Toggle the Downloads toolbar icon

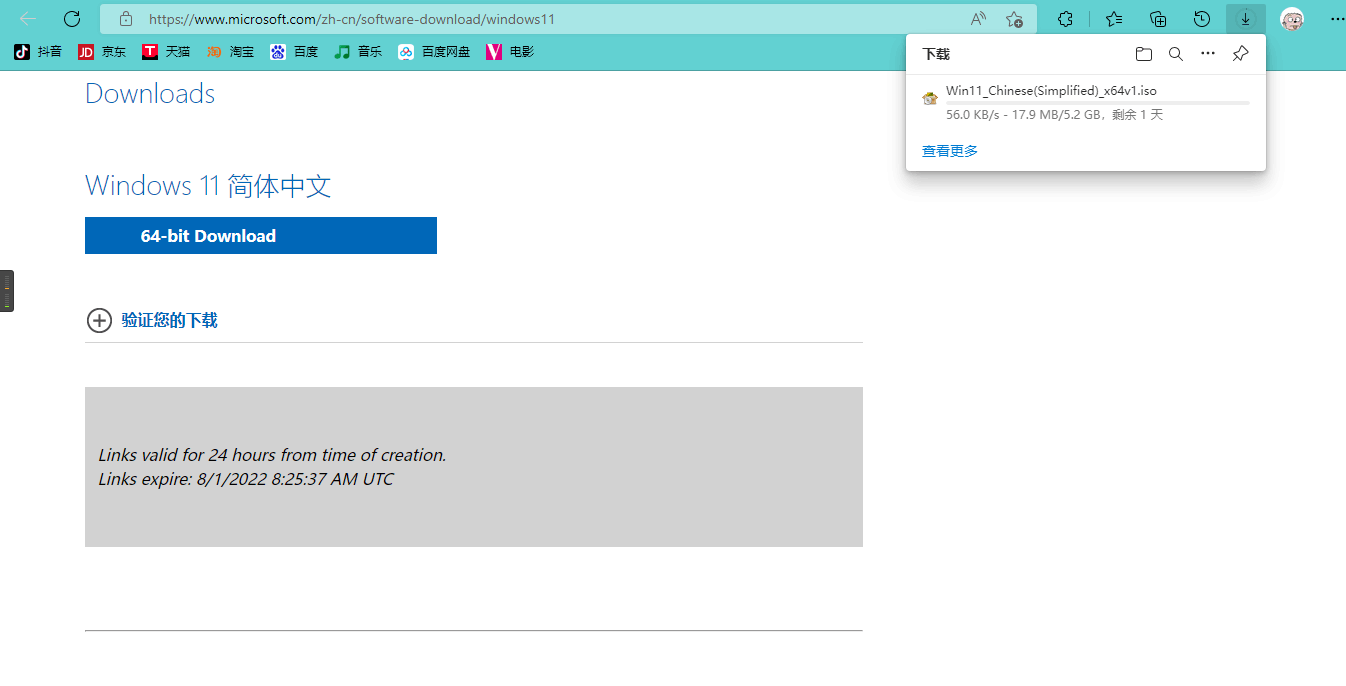[1246, 19]
